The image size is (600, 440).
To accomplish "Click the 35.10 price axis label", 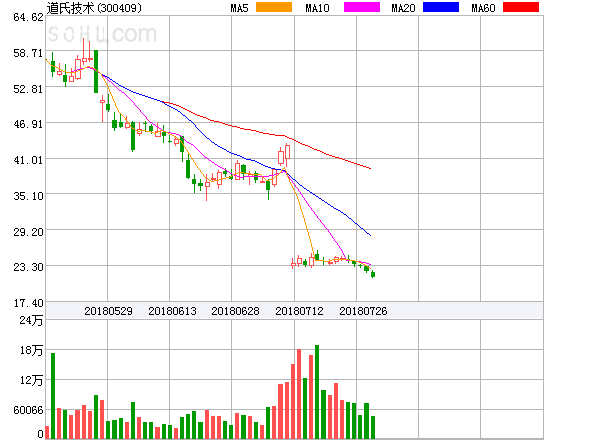I will pos(28,196).
